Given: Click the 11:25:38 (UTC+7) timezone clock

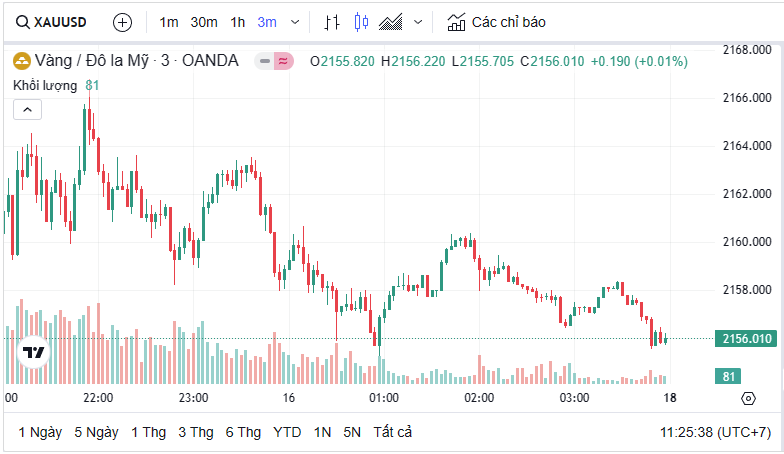Looking at the screenshot, I should pos(715,432).
